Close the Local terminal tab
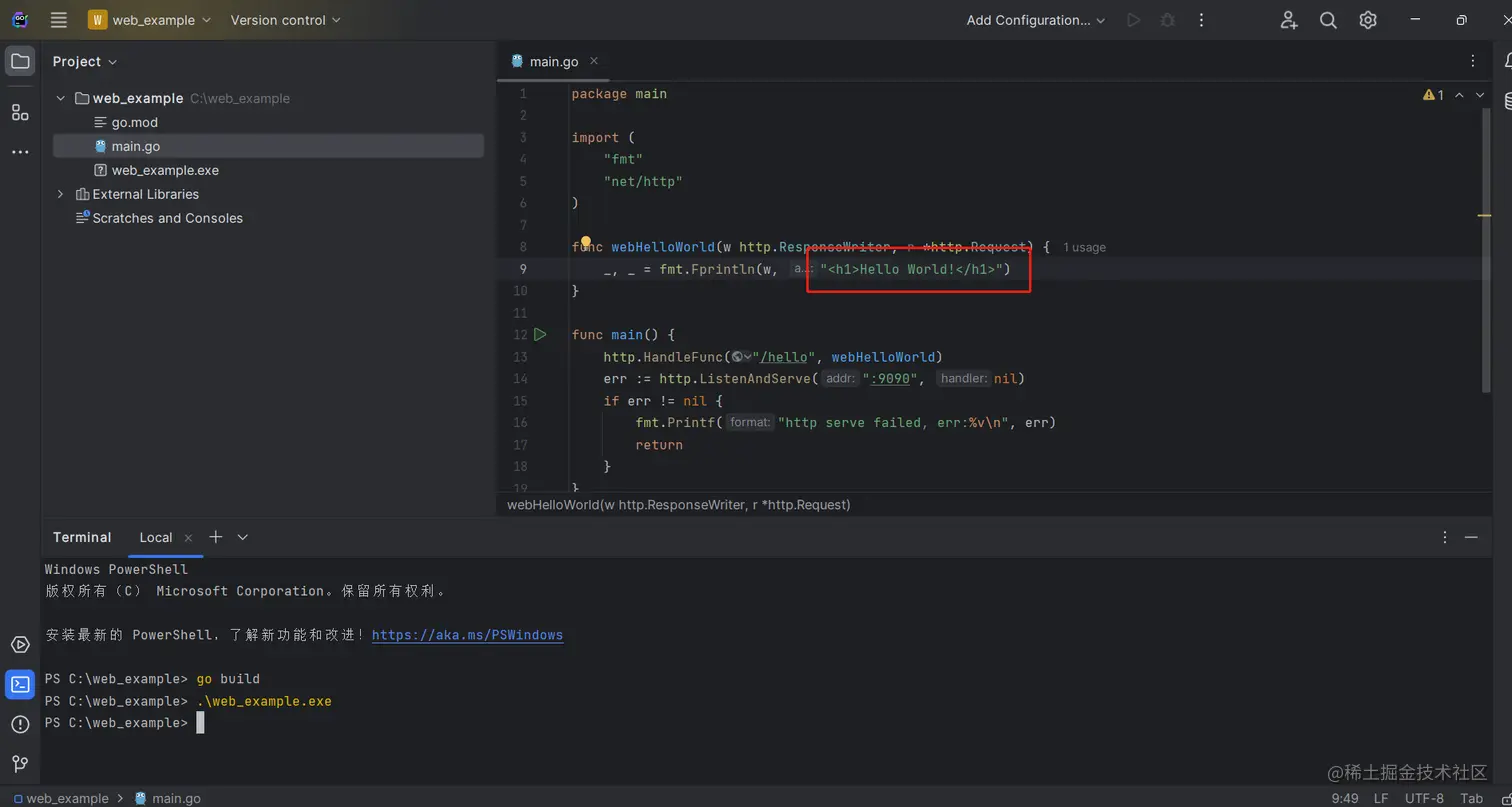 pos(188,537)
